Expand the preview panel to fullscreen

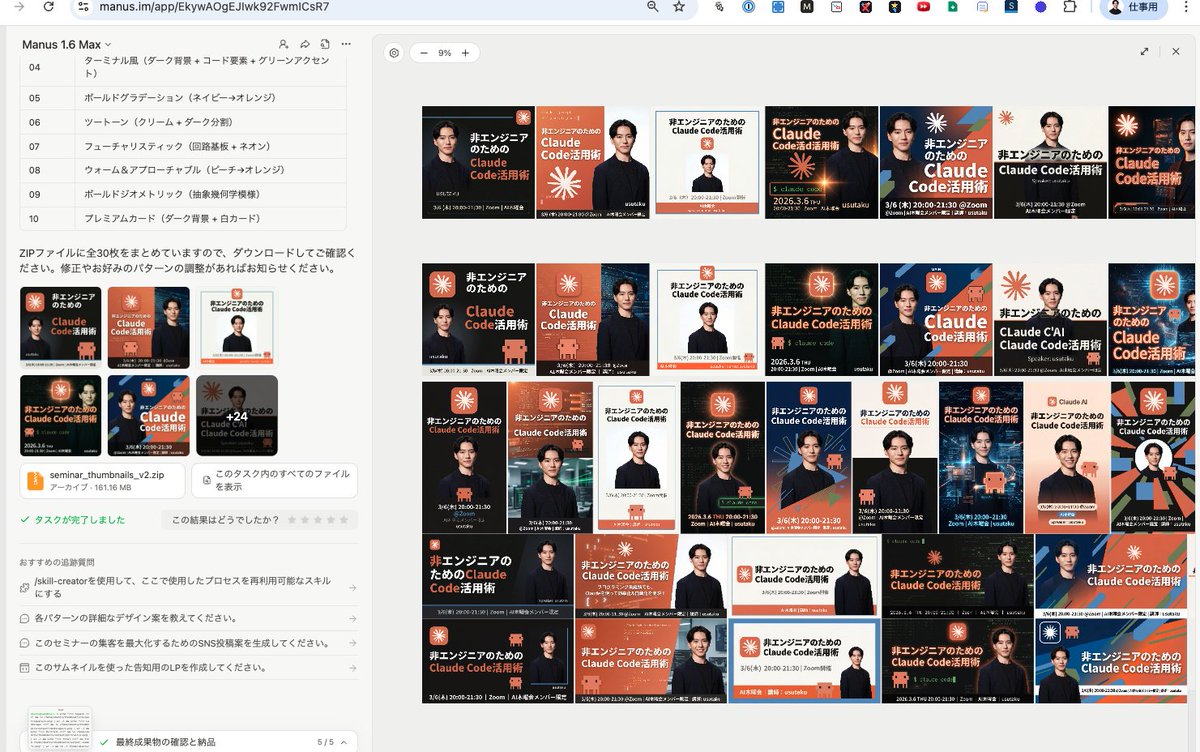pos(1144,51)
